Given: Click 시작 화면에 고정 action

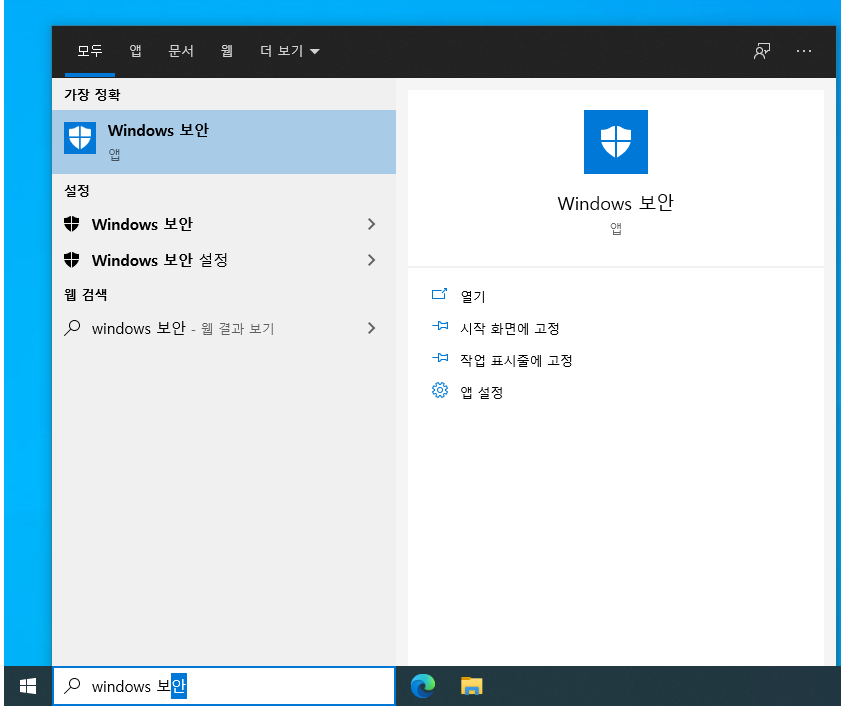Looking at the screenshot, I should tap(510, 328).
